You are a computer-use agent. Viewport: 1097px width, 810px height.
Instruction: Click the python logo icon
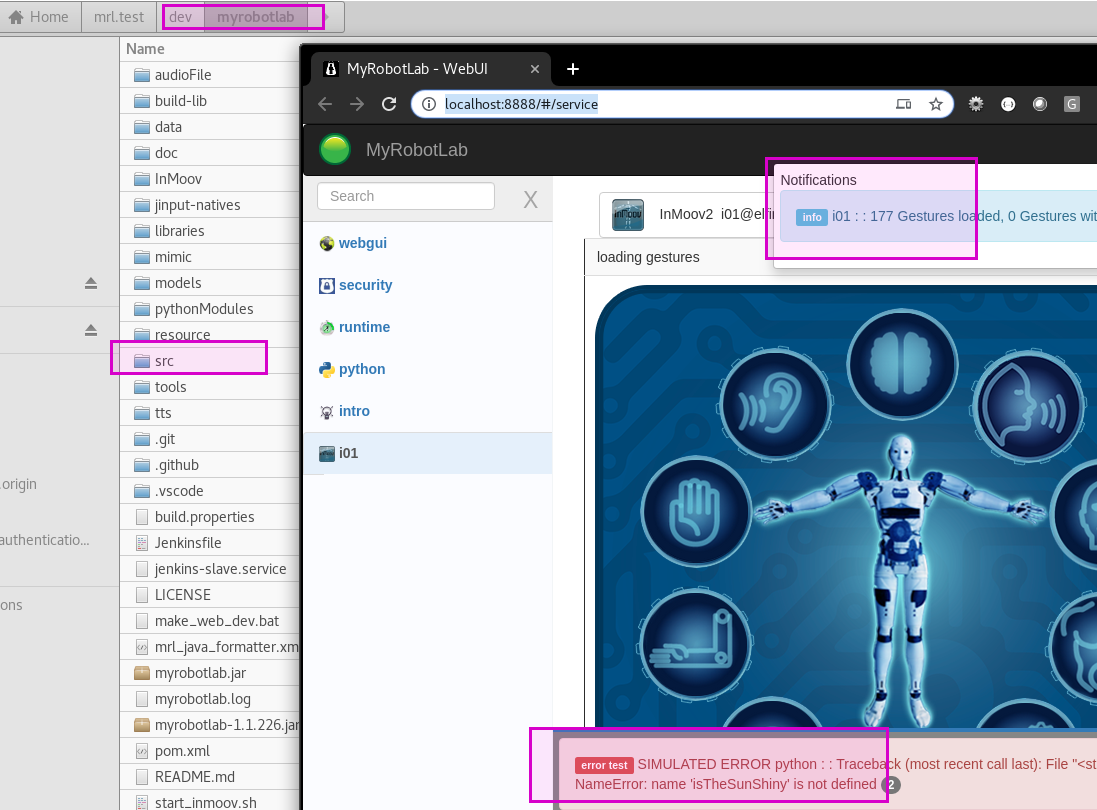pyautogui.click(x=327, y=369)
